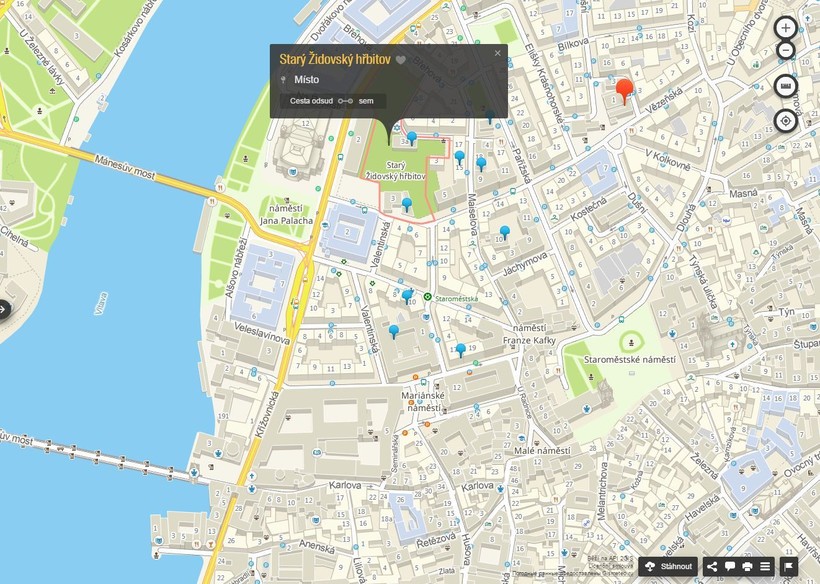Click blue pin below the cemetery label near 3
Screen dimensions: 820x584
click(x=406, y=204)
